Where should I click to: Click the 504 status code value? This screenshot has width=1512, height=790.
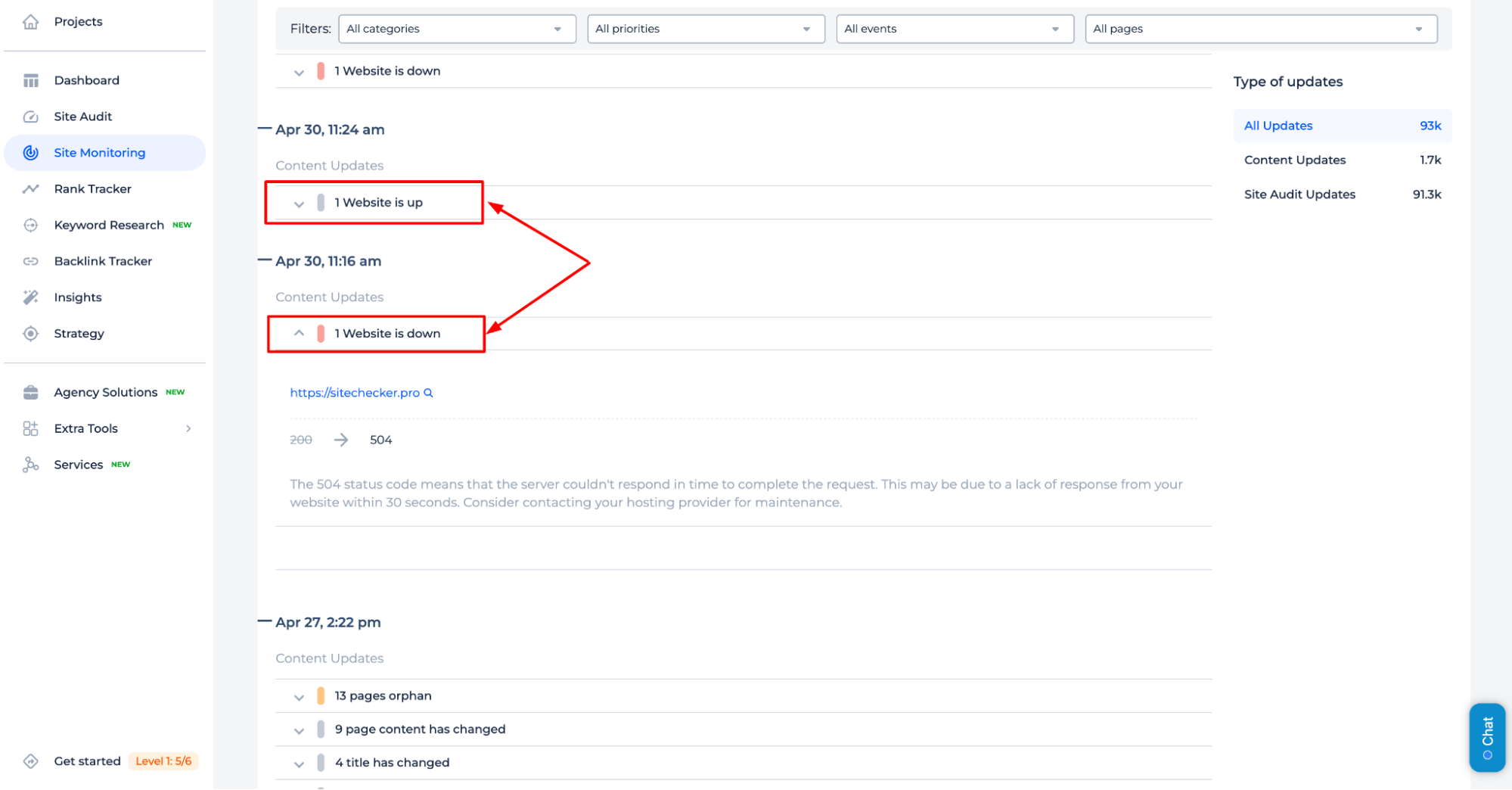(380, 440)
